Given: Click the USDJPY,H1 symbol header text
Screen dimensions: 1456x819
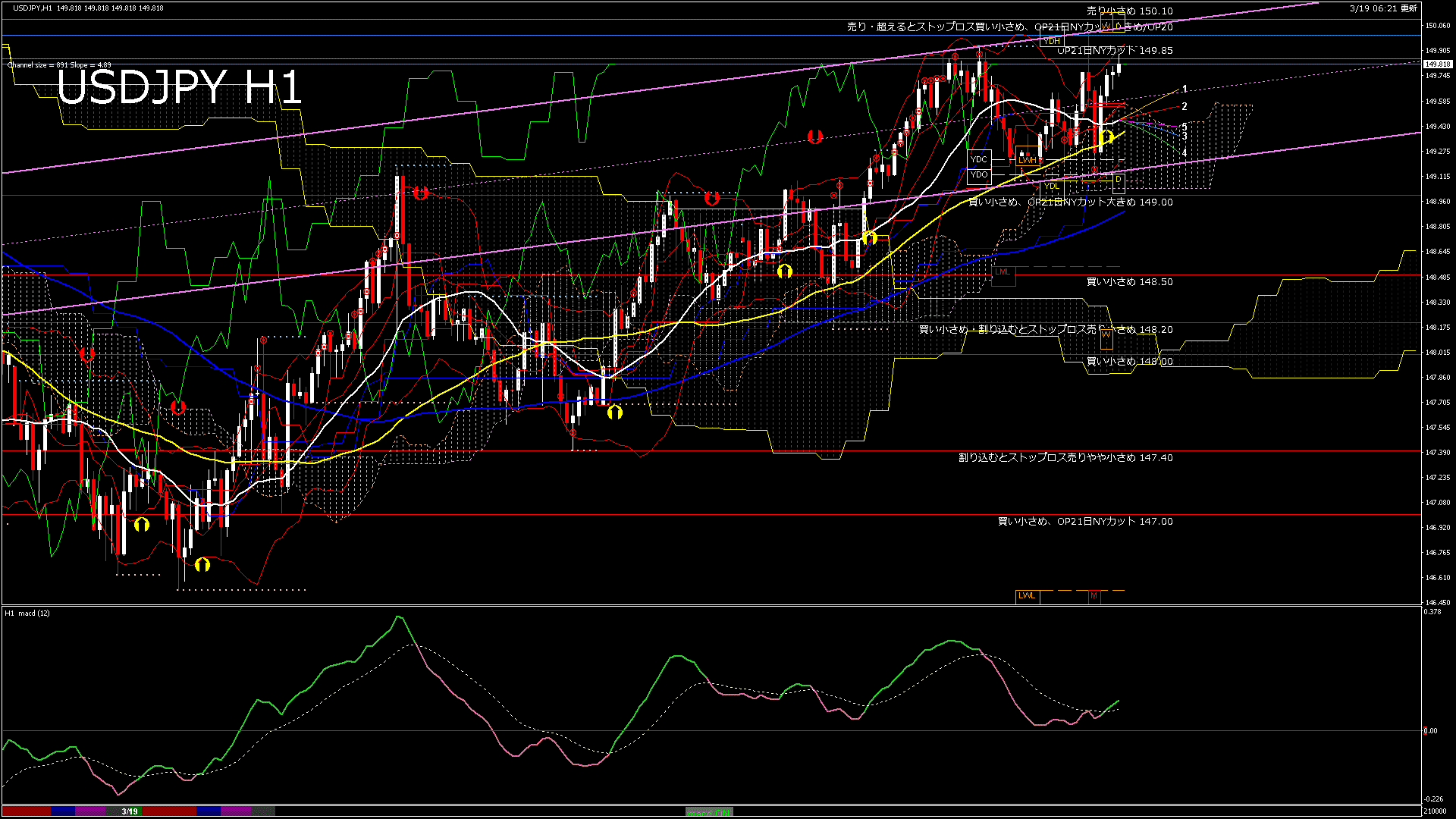Looking at the screenshot, I should [33, 8].
